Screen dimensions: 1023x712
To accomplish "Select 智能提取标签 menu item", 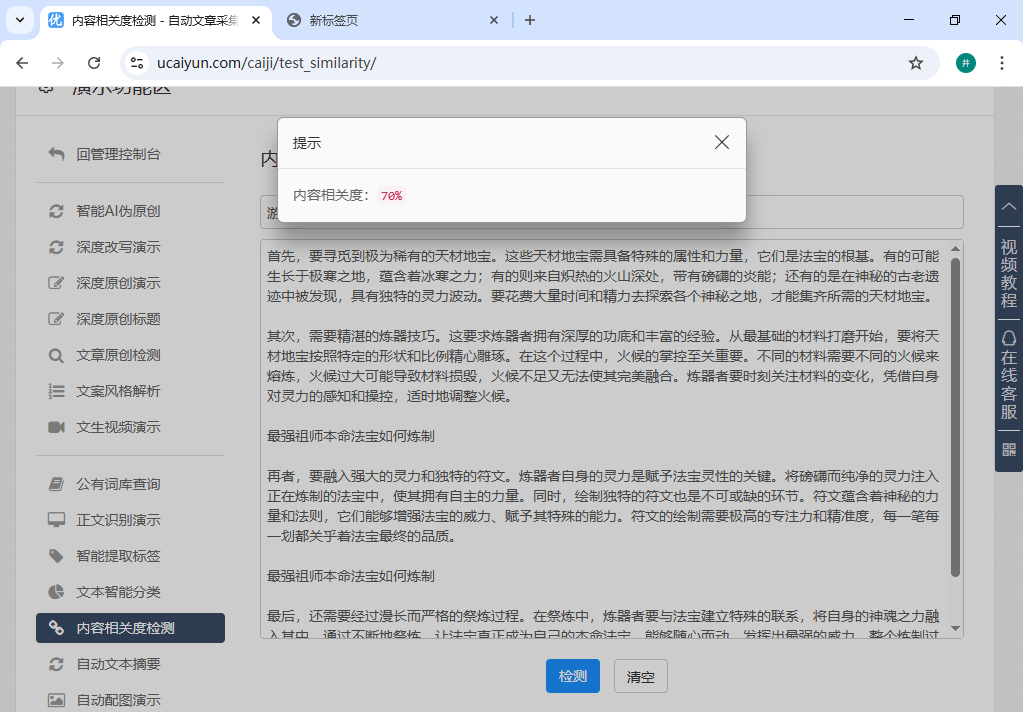I will pos(118,556).
